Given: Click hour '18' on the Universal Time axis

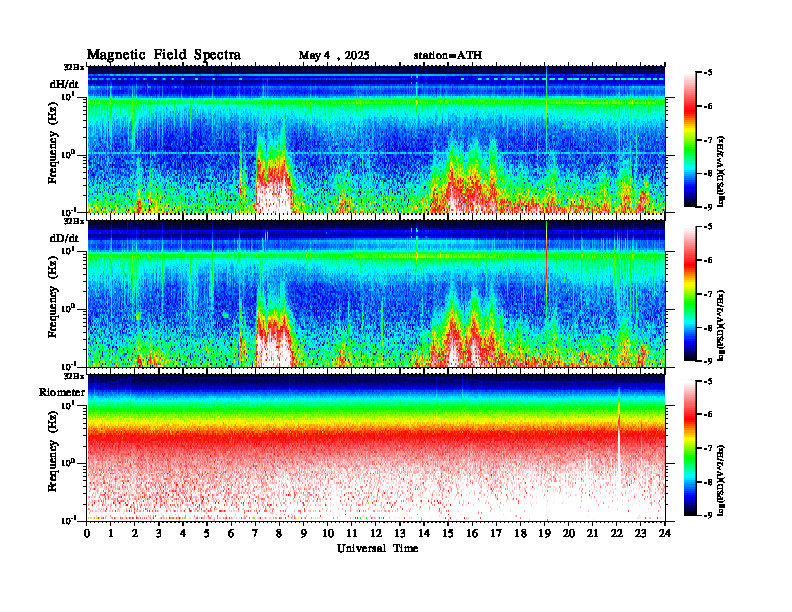Looking at the screenshot, I should [x=521, y=534].
